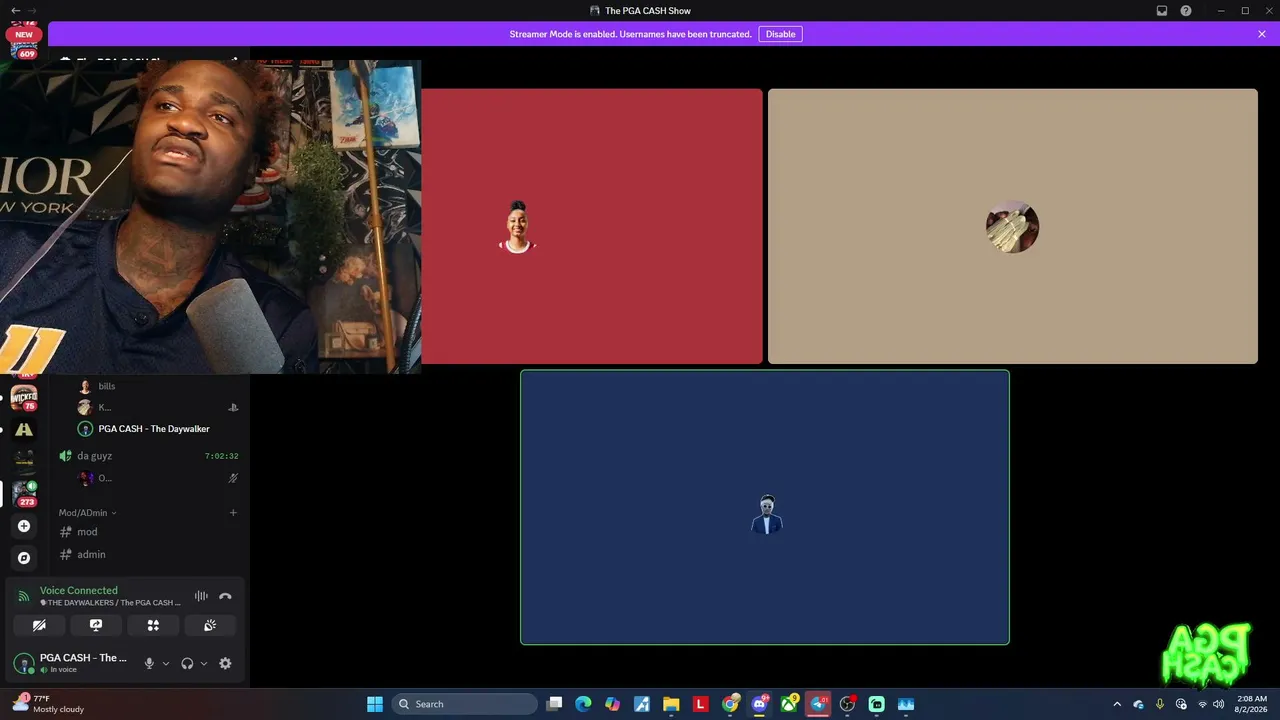
Task: Open the soundboard
Action: pos(210,625)
